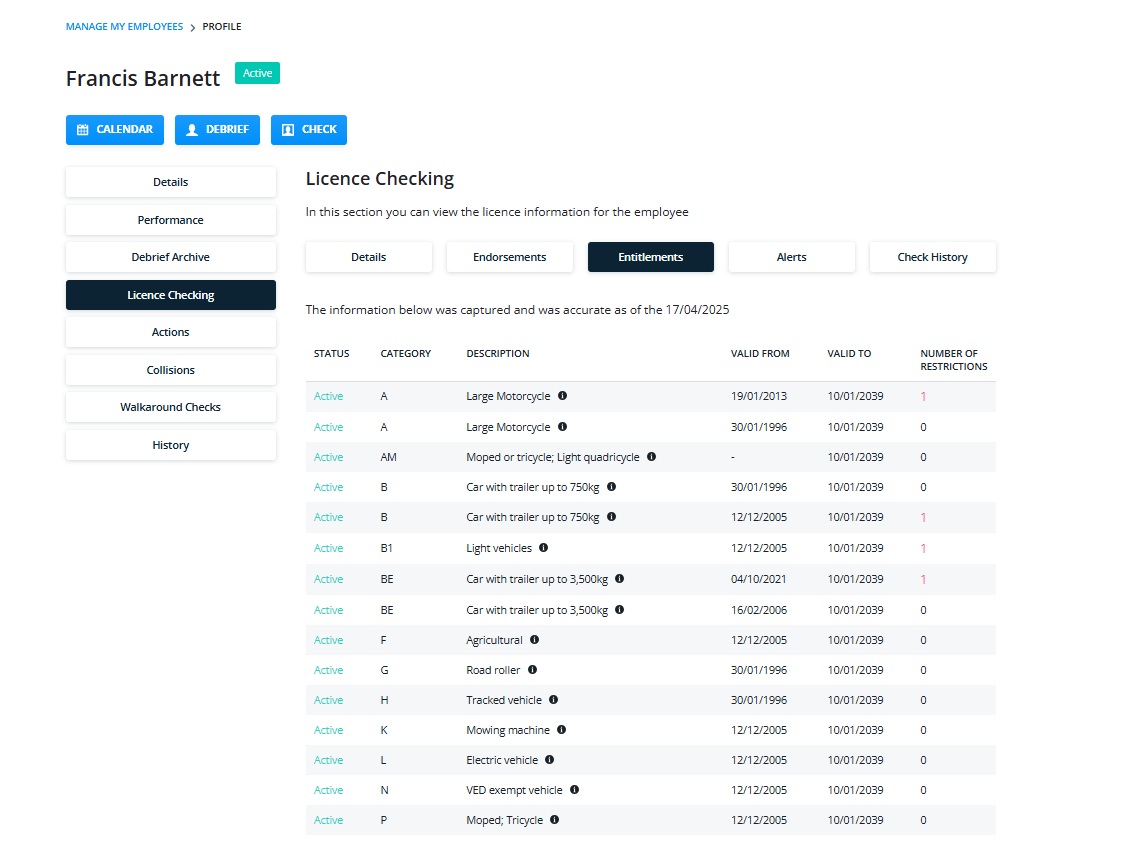
Task: Click info icon next to Tracked vehicle
Action: point(554,699)
